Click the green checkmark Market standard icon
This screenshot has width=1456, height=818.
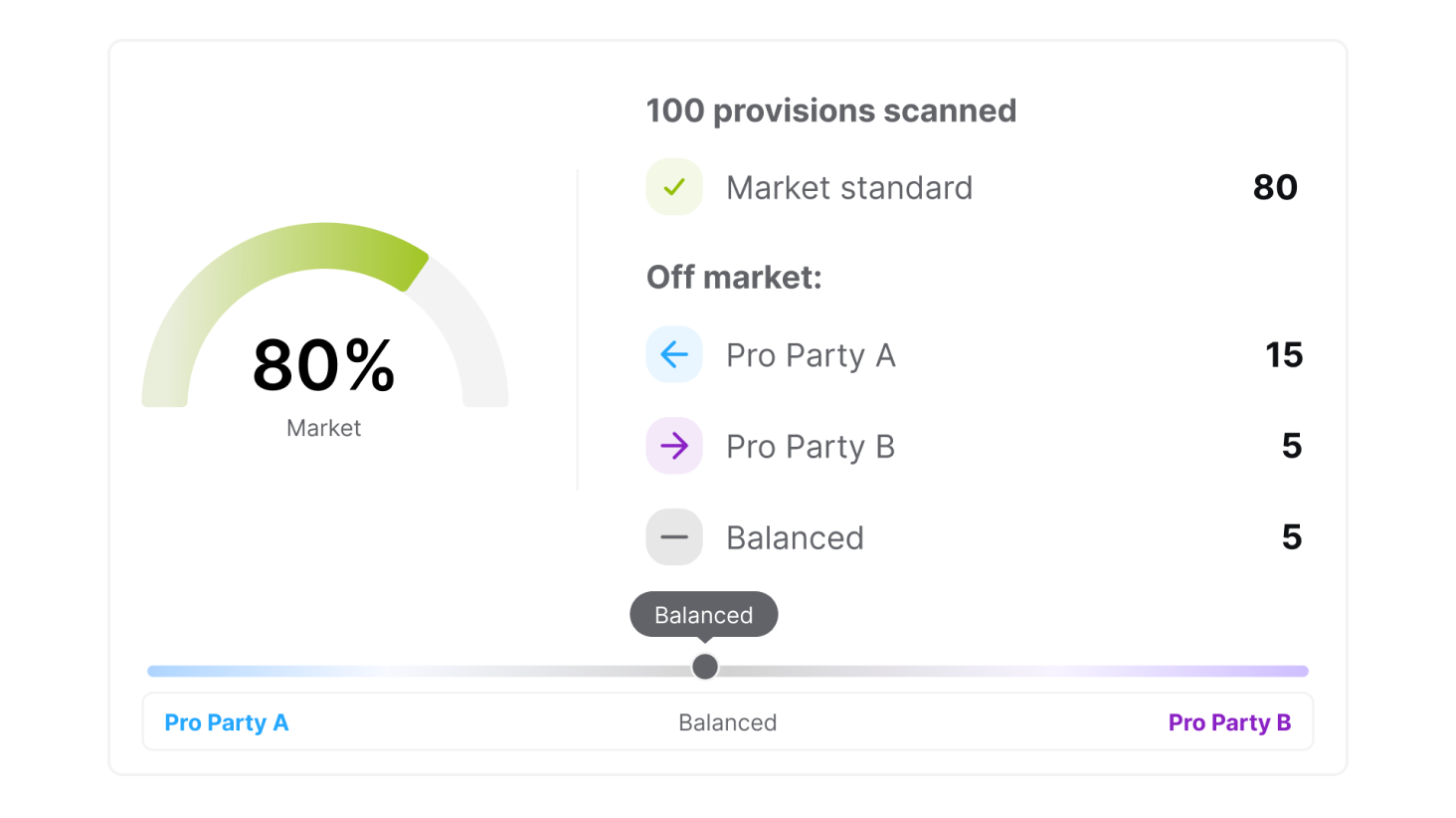click(674, 187)
